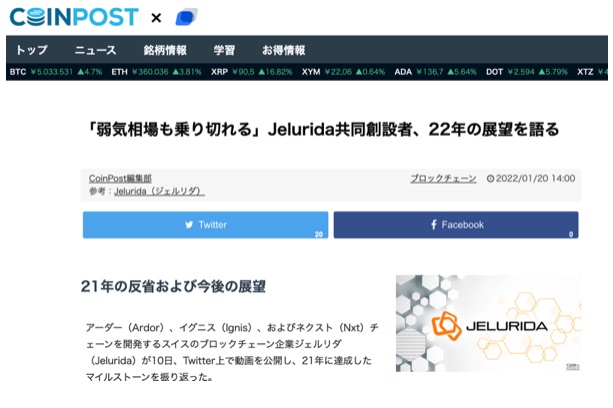This screenshot has height=408, width=613.
Task: Open the Jelurida（ジェルリダ） reference link
Action: pyautogui.click(x=159, y=191)
